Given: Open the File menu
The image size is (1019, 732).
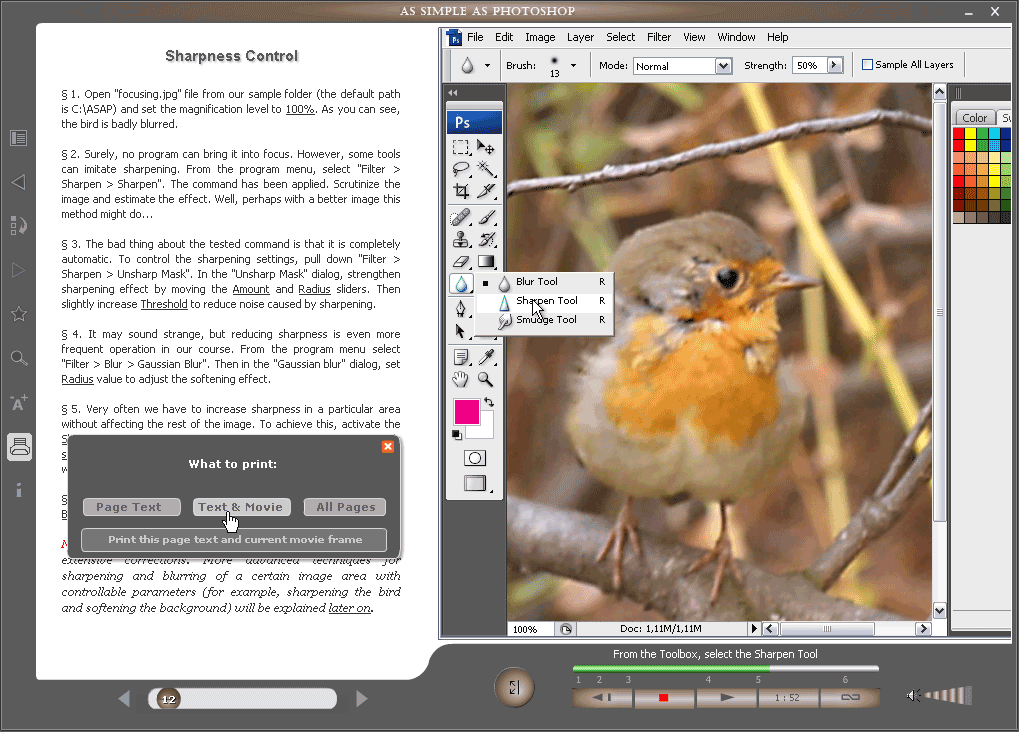Looking at the screenshot, I should [475, 37].
